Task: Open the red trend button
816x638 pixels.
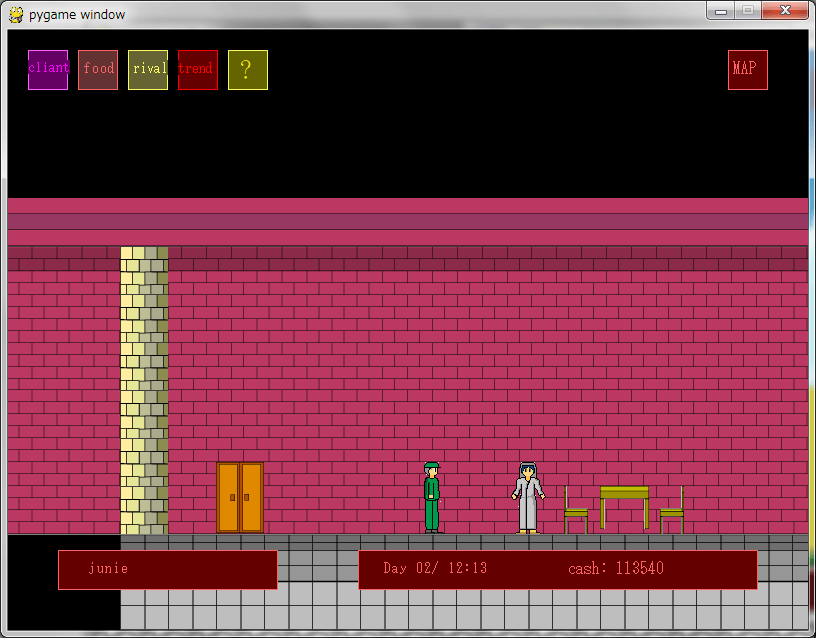Action: (x=198, y=70)
